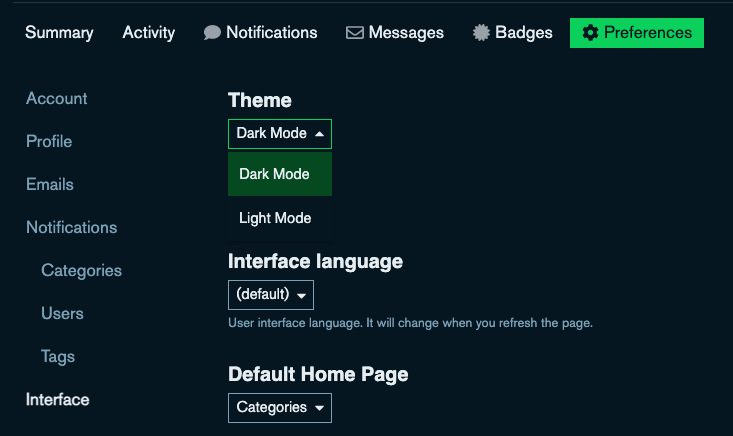The width and height of the screenshot is (733, 436).
Task: Open the Summary tab
Action: (x=59, y=33)
